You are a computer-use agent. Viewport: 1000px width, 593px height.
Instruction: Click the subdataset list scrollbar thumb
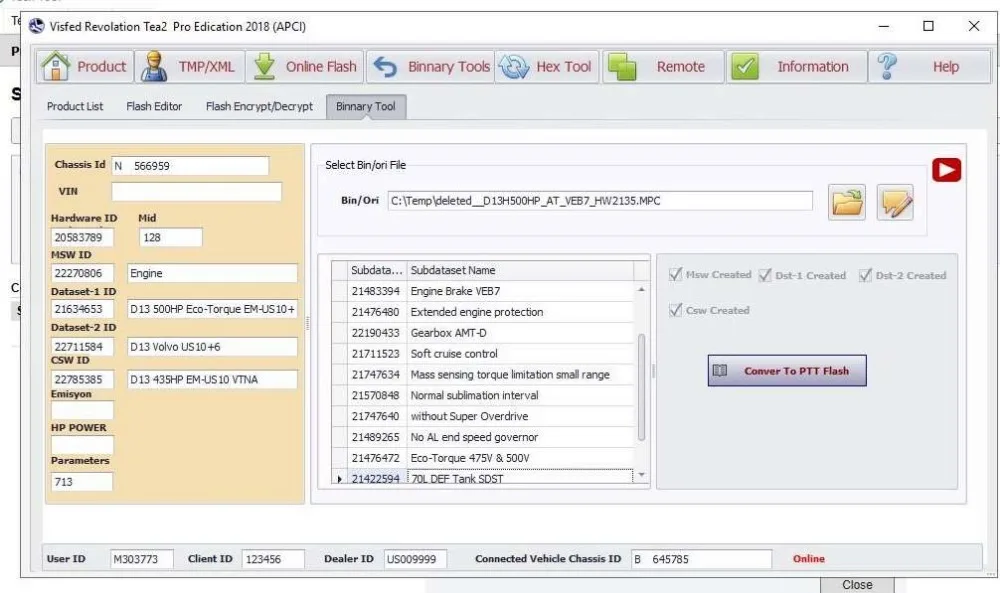[641, 387]
